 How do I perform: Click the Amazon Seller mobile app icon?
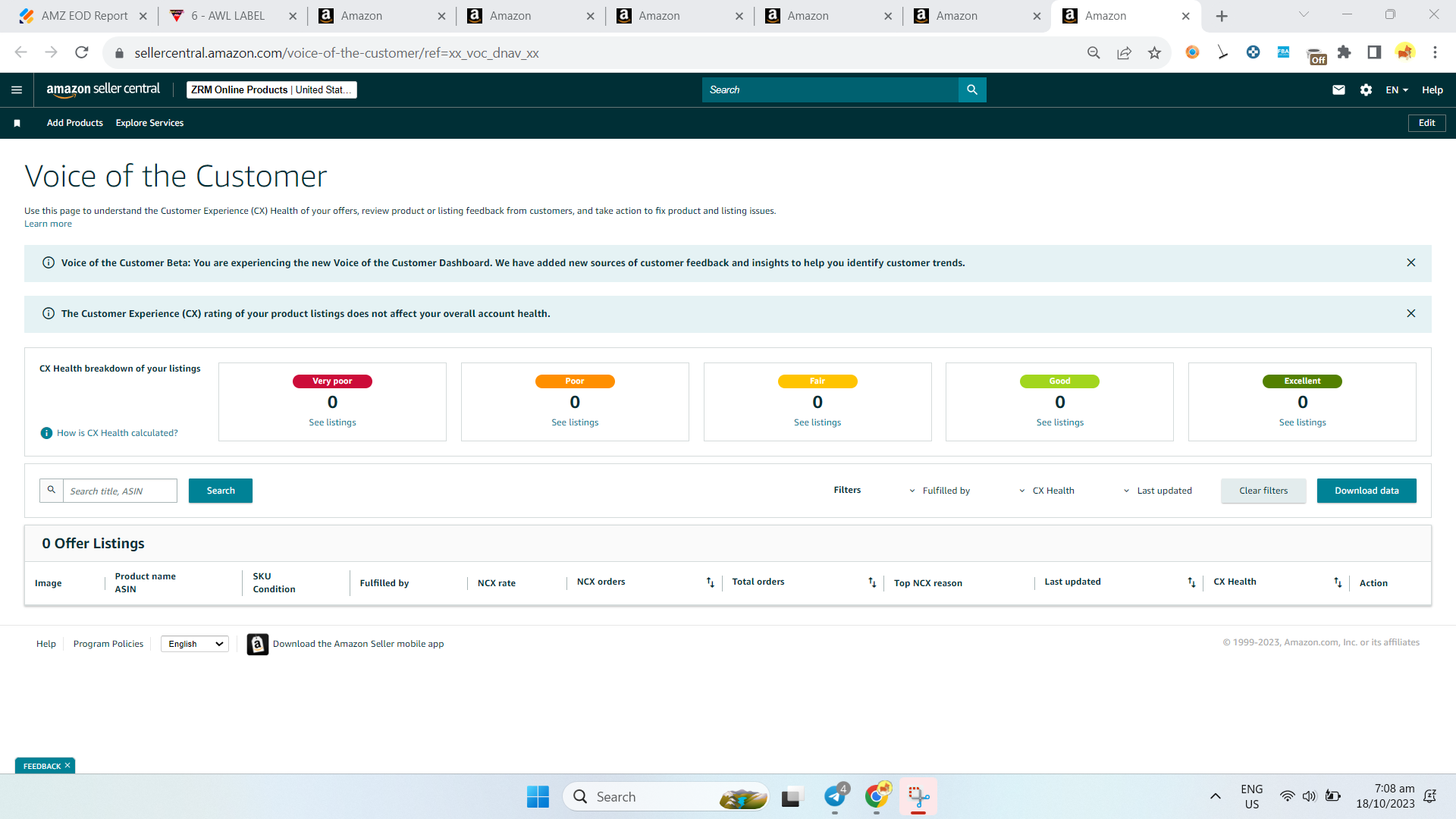click(x=258, y=644)
